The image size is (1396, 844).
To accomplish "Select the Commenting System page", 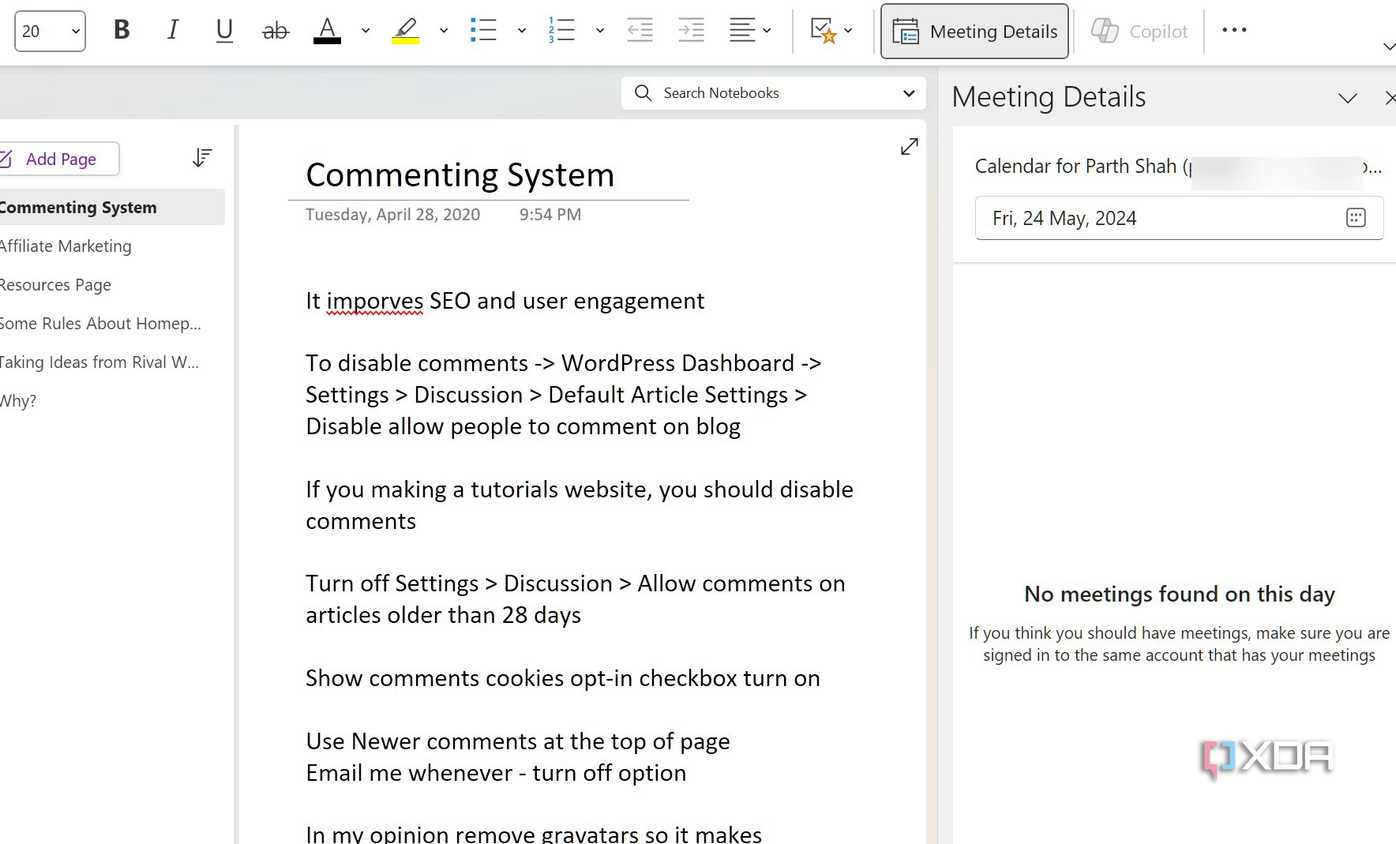I will [110, 207].
